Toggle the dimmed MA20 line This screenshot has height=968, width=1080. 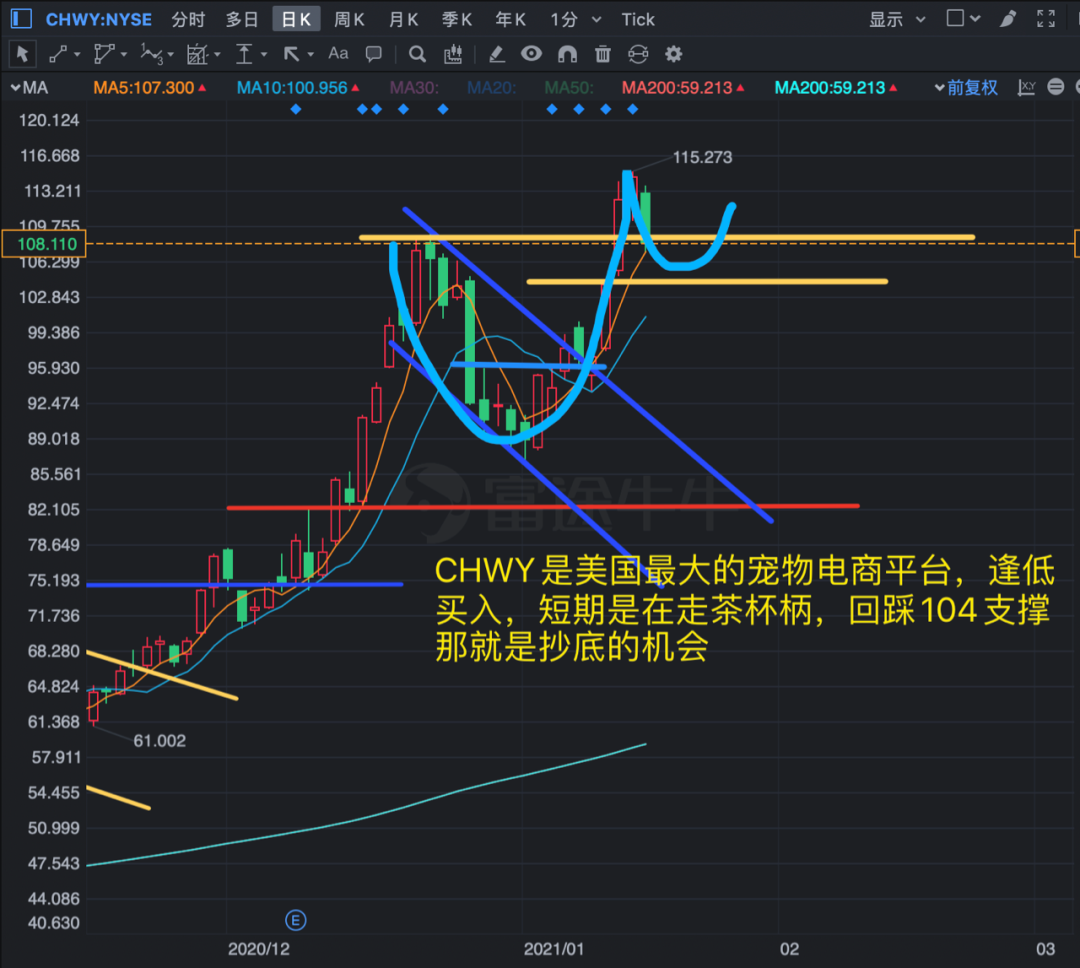[x=491, y=87]
